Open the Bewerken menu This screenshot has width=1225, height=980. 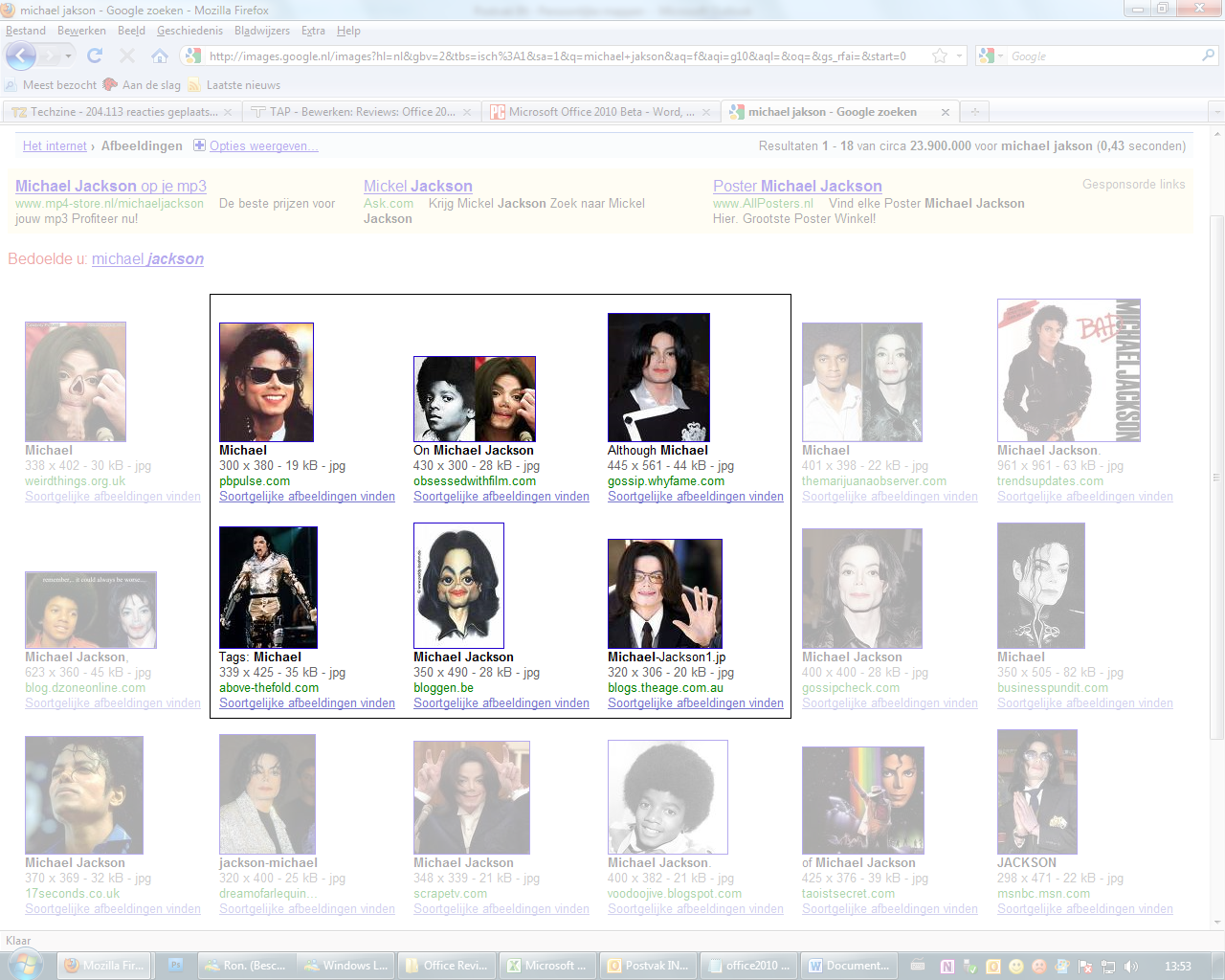click(81, 31)
